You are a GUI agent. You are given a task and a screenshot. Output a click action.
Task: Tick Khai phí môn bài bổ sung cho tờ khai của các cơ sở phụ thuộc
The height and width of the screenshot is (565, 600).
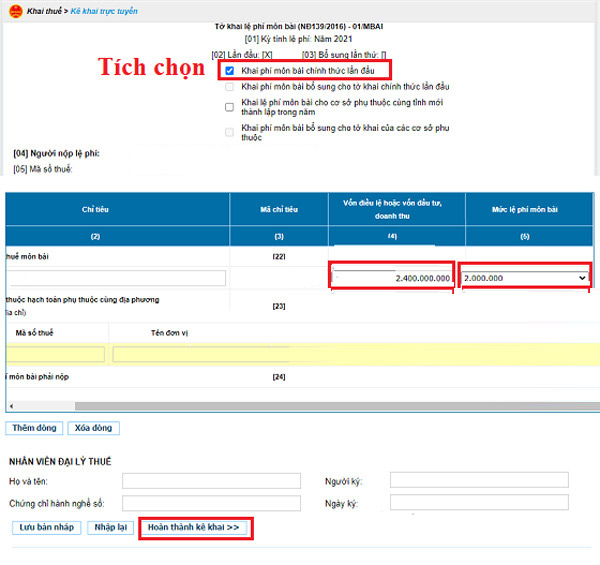[x=230, y=132]
